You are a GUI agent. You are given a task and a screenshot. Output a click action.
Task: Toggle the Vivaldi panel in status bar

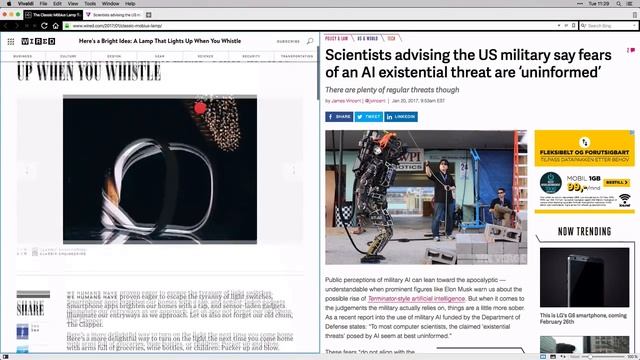(x=6, y=357)
